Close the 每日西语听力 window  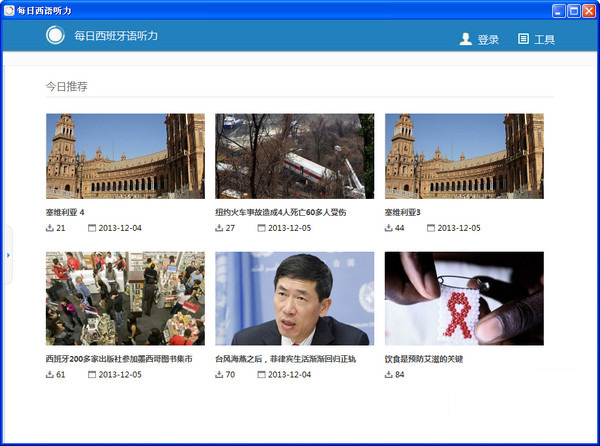tap(589, 11)
